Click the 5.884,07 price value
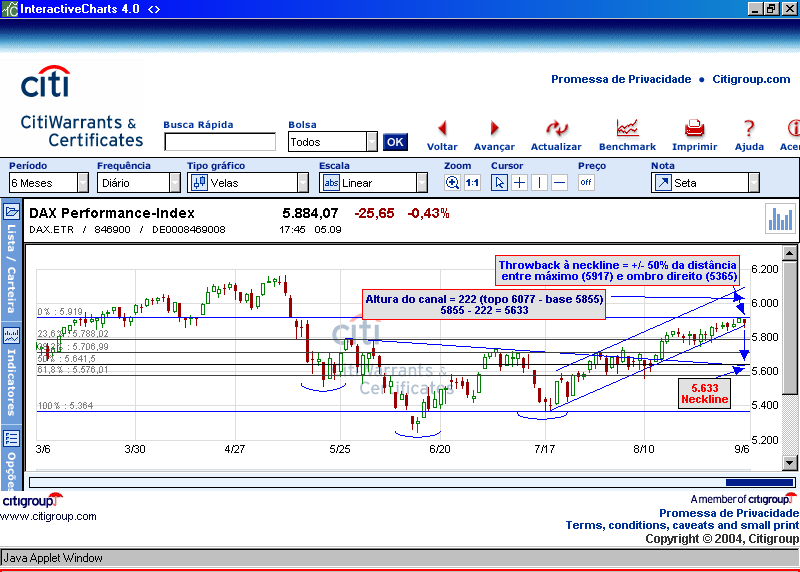 (310, 213)
